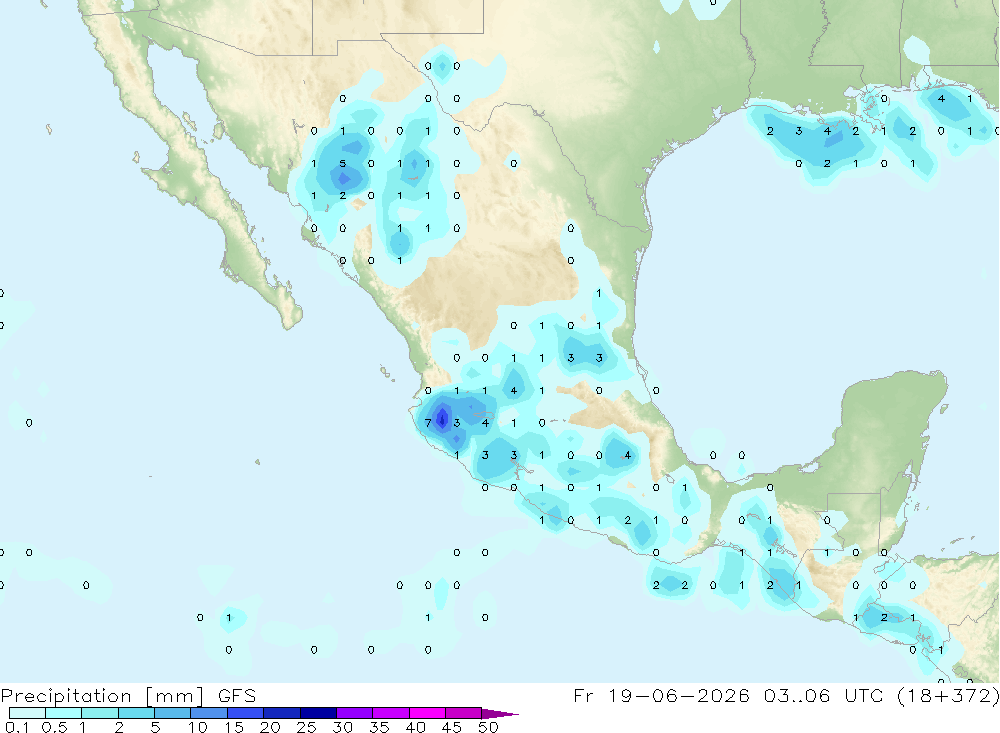Select the 45–50 mm legend color swatch

(x=463, y=713)
